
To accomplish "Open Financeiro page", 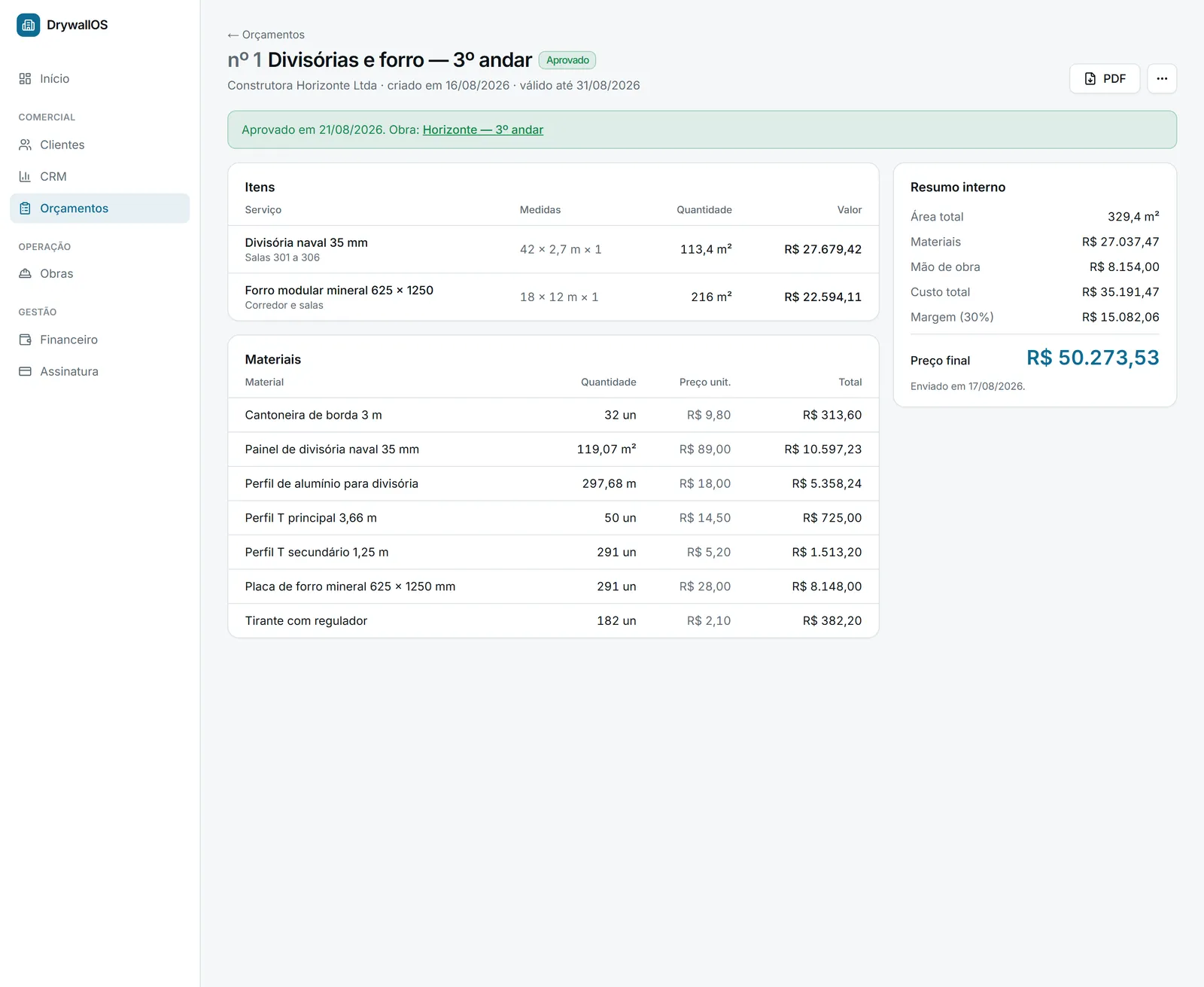I will pyautogui.click(x=99, y=340).
